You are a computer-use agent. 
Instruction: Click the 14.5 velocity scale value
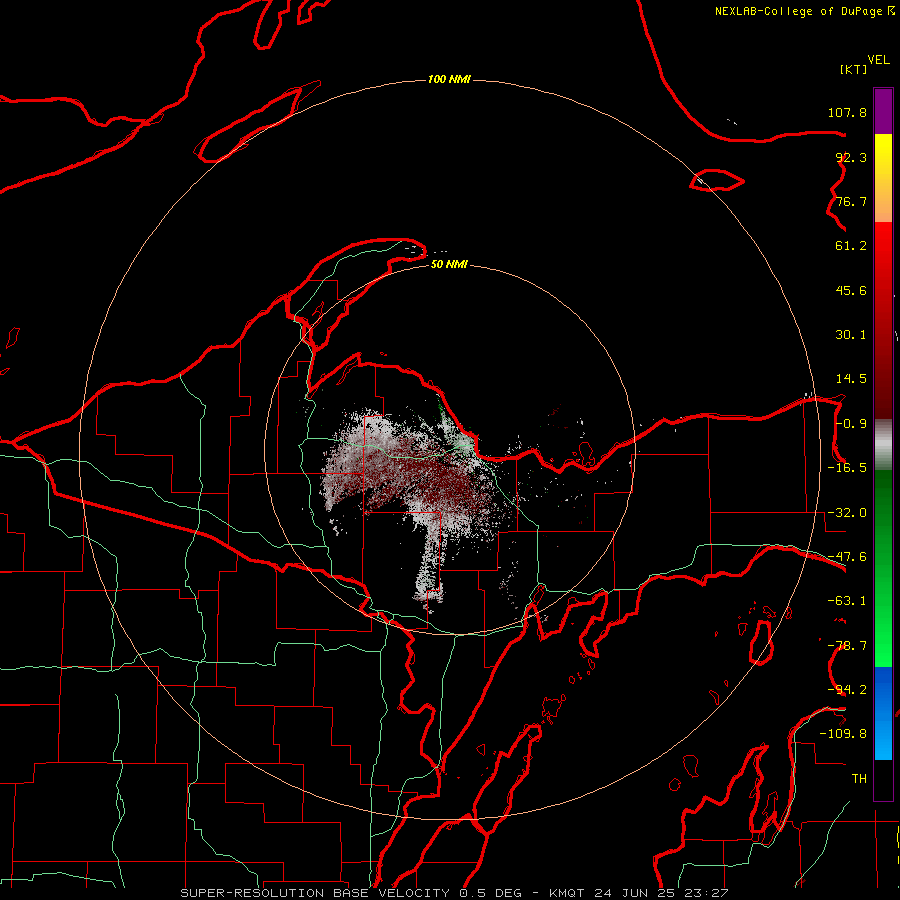coord(851,379)
